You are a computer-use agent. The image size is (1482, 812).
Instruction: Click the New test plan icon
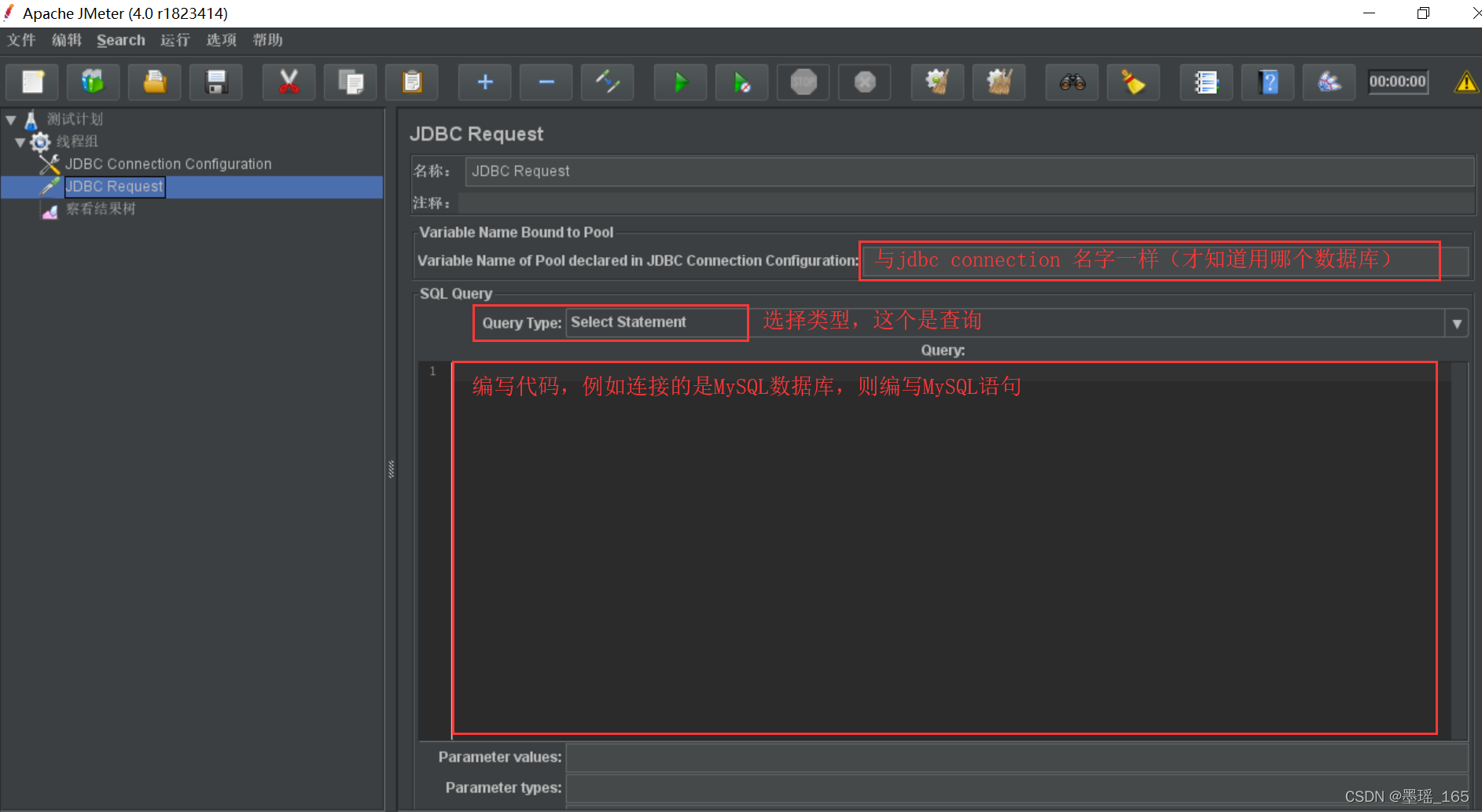(x=32, y=82)
